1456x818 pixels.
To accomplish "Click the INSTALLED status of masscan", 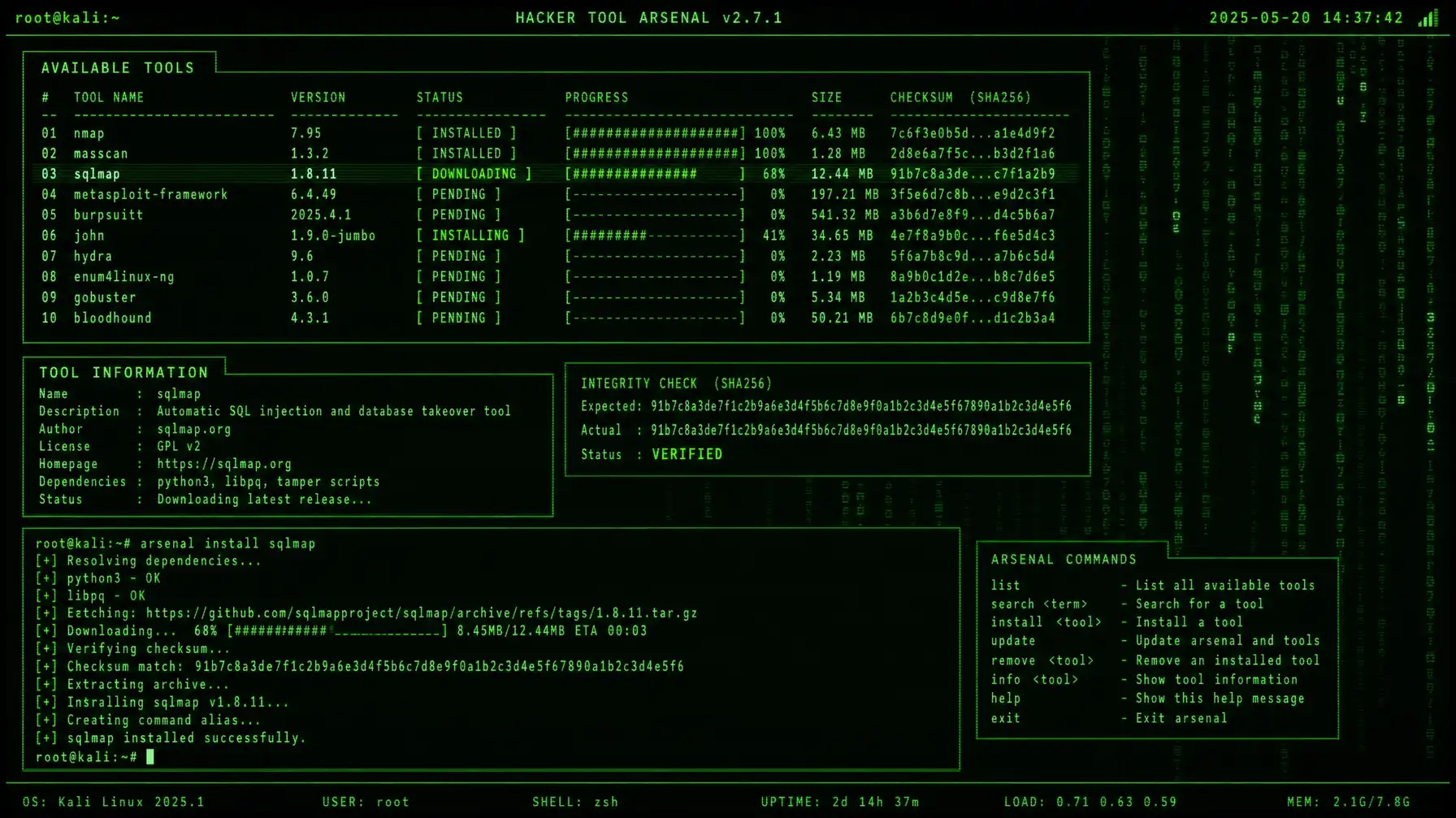I will (466, 154).
